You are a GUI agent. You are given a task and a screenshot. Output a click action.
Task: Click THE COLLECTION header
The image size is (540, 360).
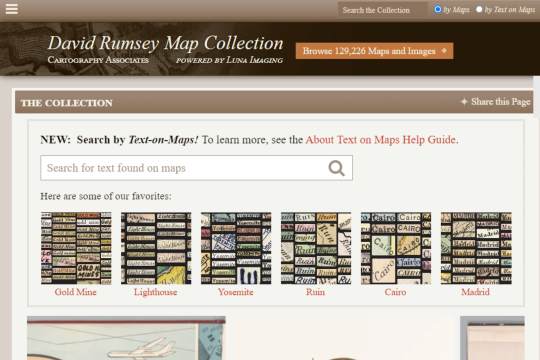click(67, 103)
